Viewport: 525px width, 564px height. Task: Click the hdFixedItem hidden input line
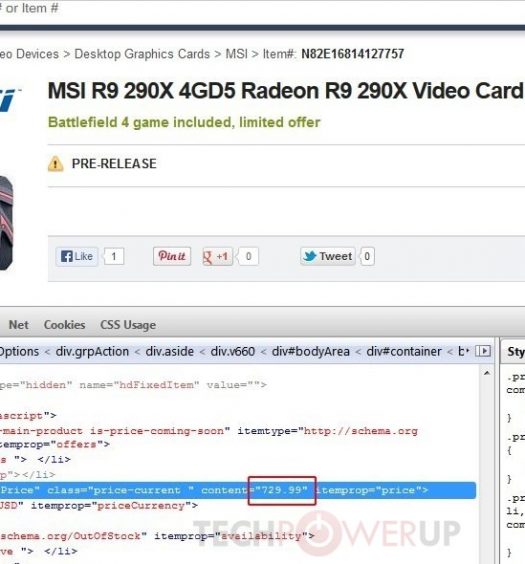tap(133, 385)
